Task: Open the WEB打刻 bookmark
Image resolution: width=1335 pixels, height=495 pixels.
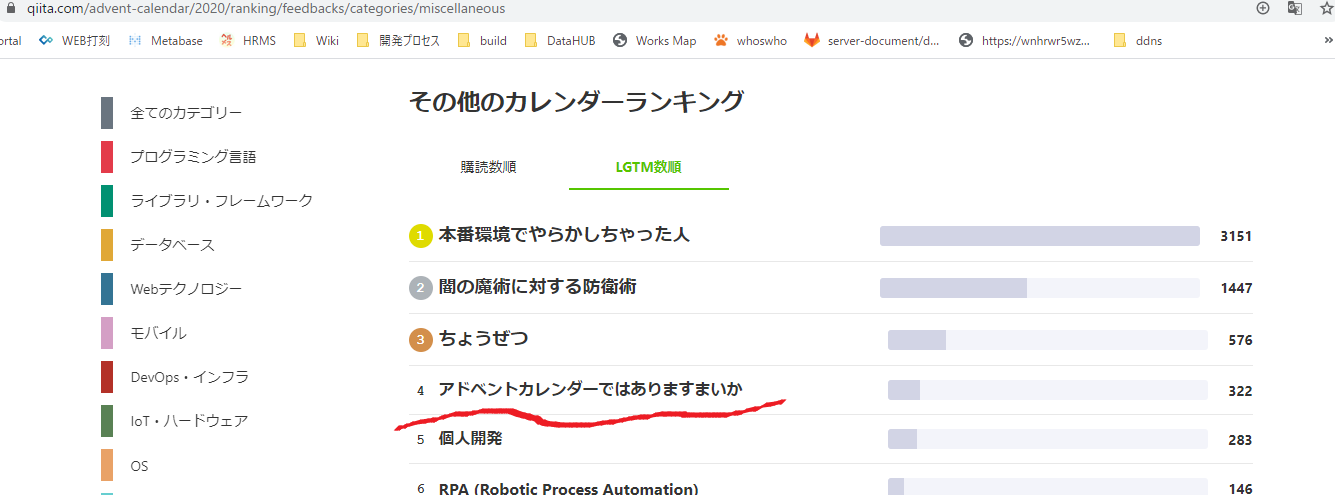Action: (75, 41)
